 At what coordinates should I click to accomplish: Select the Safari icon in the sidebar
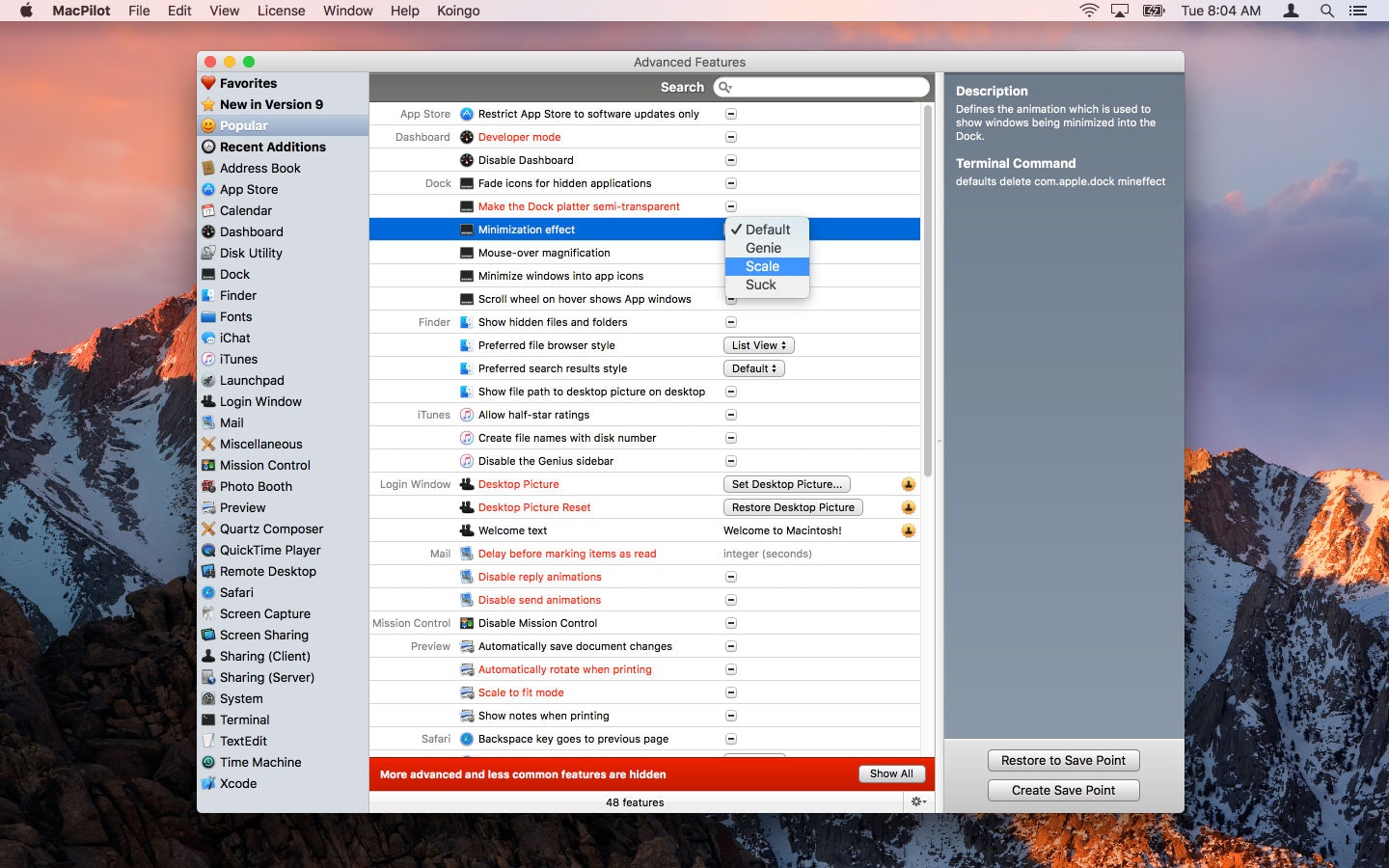[210, 592]
